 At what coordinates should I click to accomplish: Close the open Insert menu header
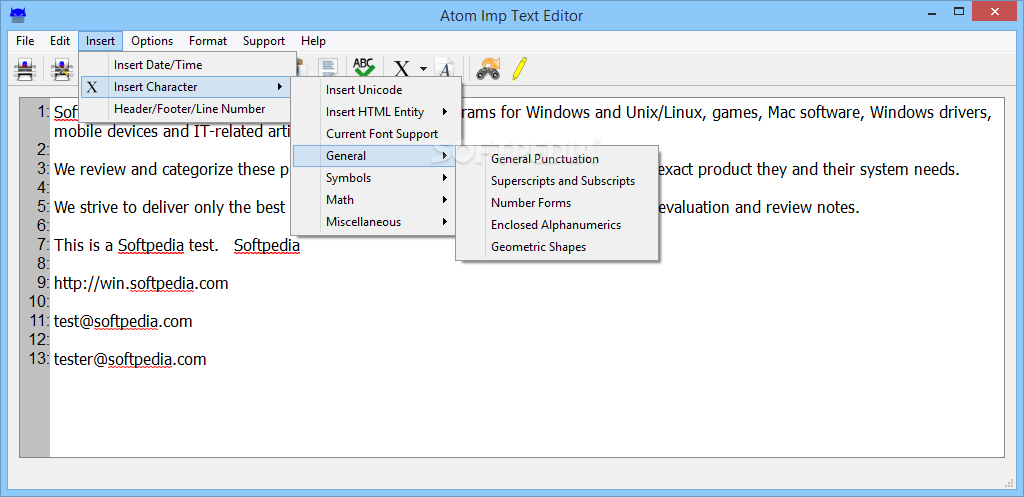click(100, 40)
